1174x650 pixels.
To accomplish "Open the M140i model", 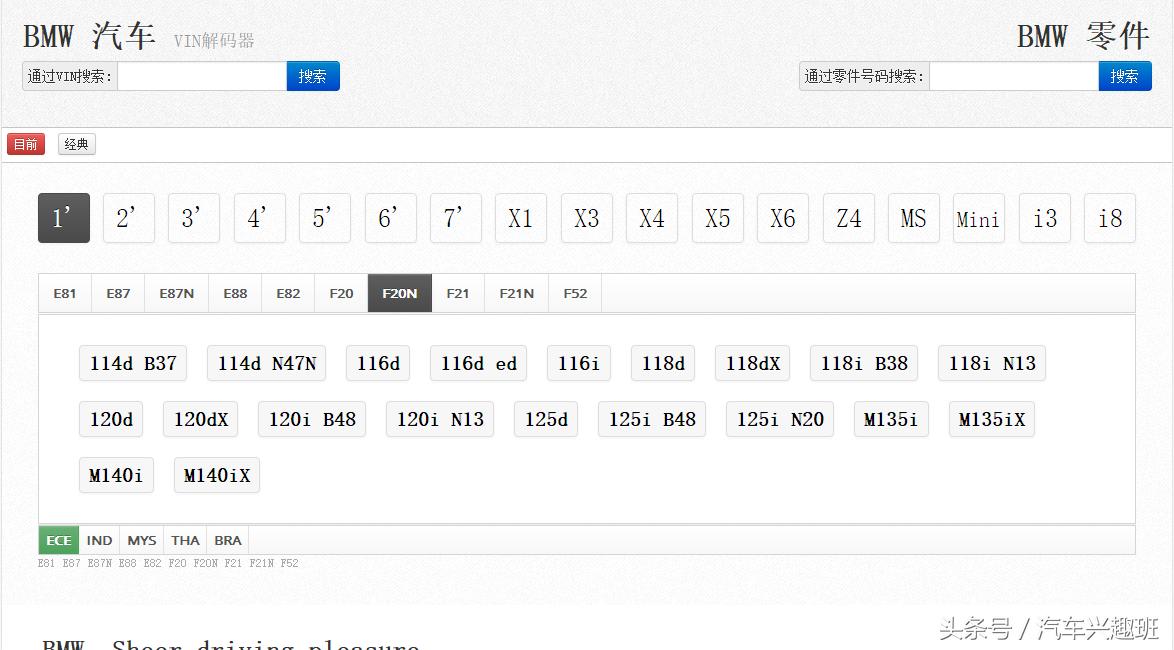I will coord(116,476).
